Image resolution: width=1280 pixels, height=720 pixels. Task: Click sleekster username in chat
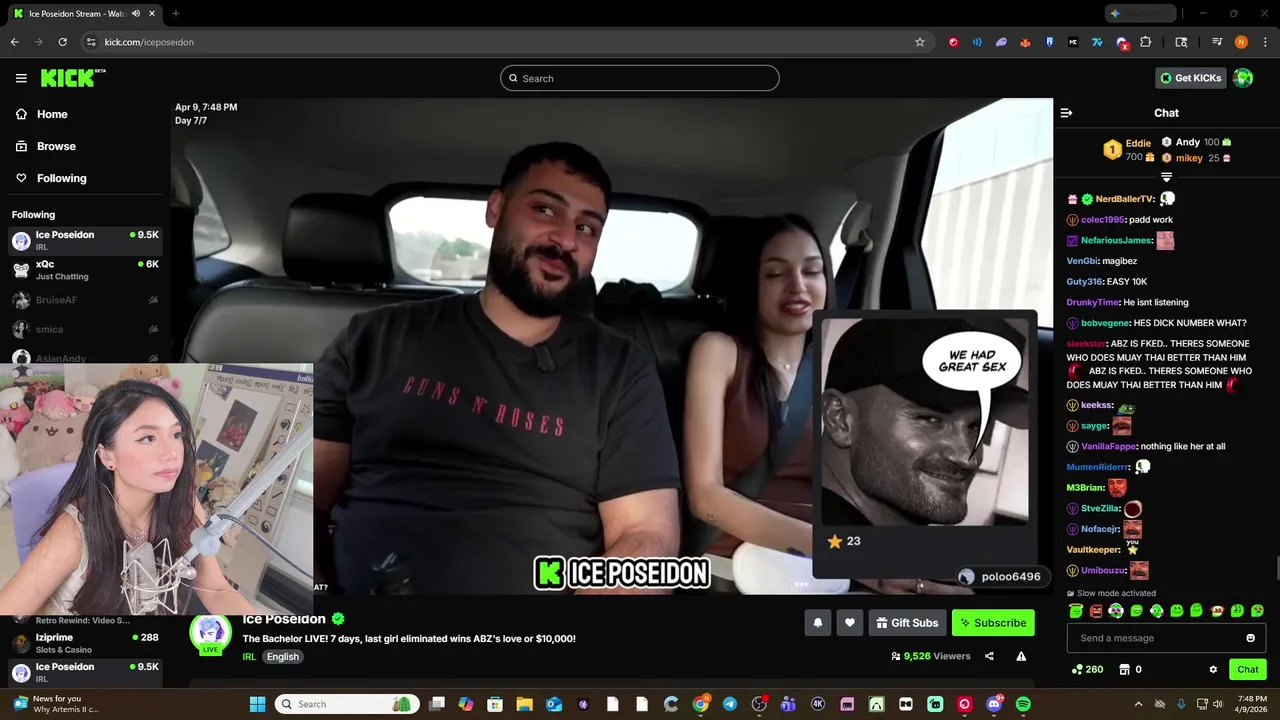tap(1086, 344)
